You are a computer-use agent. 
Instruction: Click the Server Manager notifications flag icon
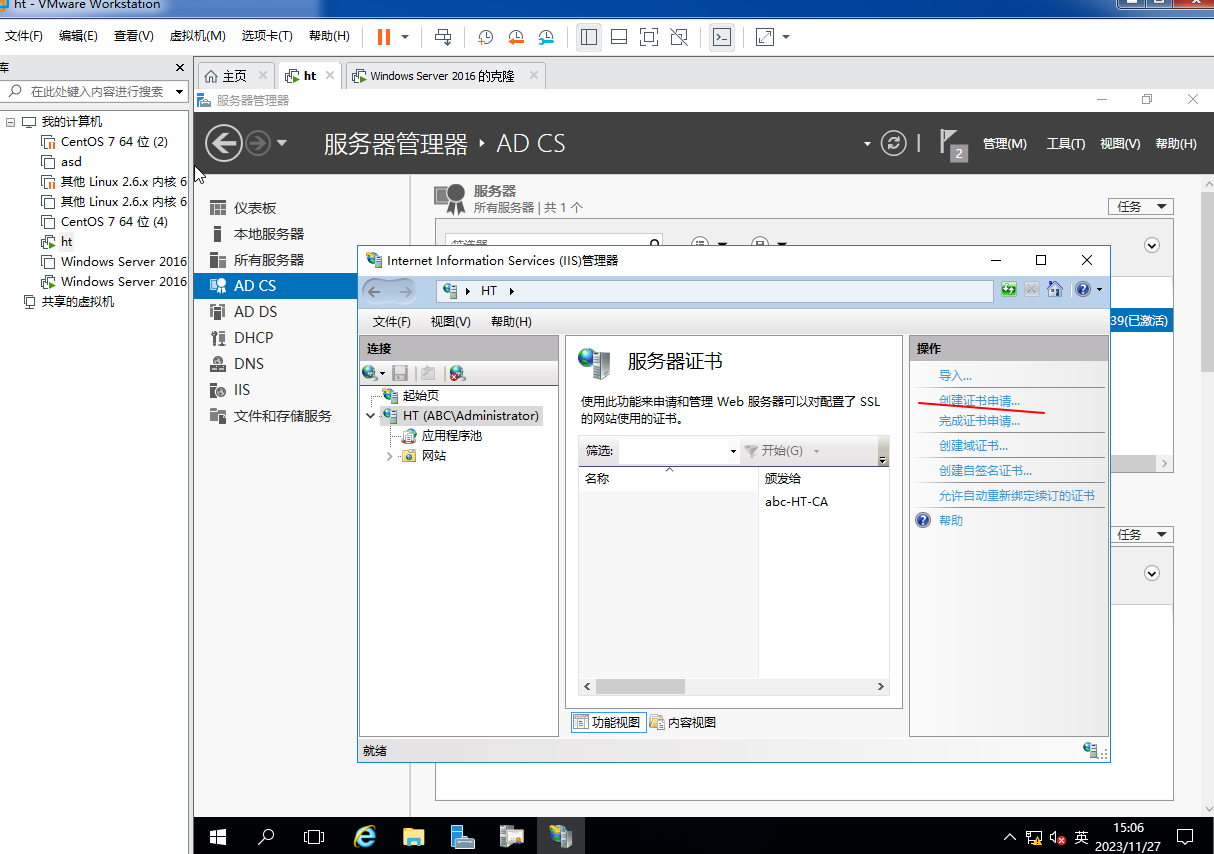952,144
